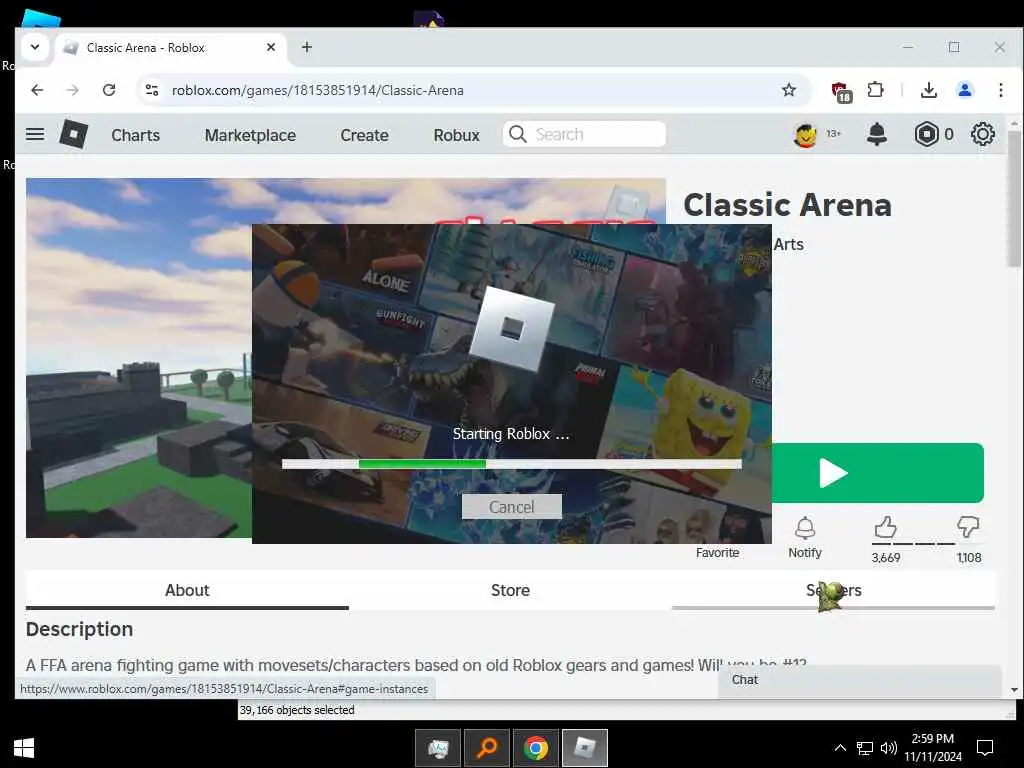1024x768 pixels.
Task: View site information icon in address bar
Action: 152,90
